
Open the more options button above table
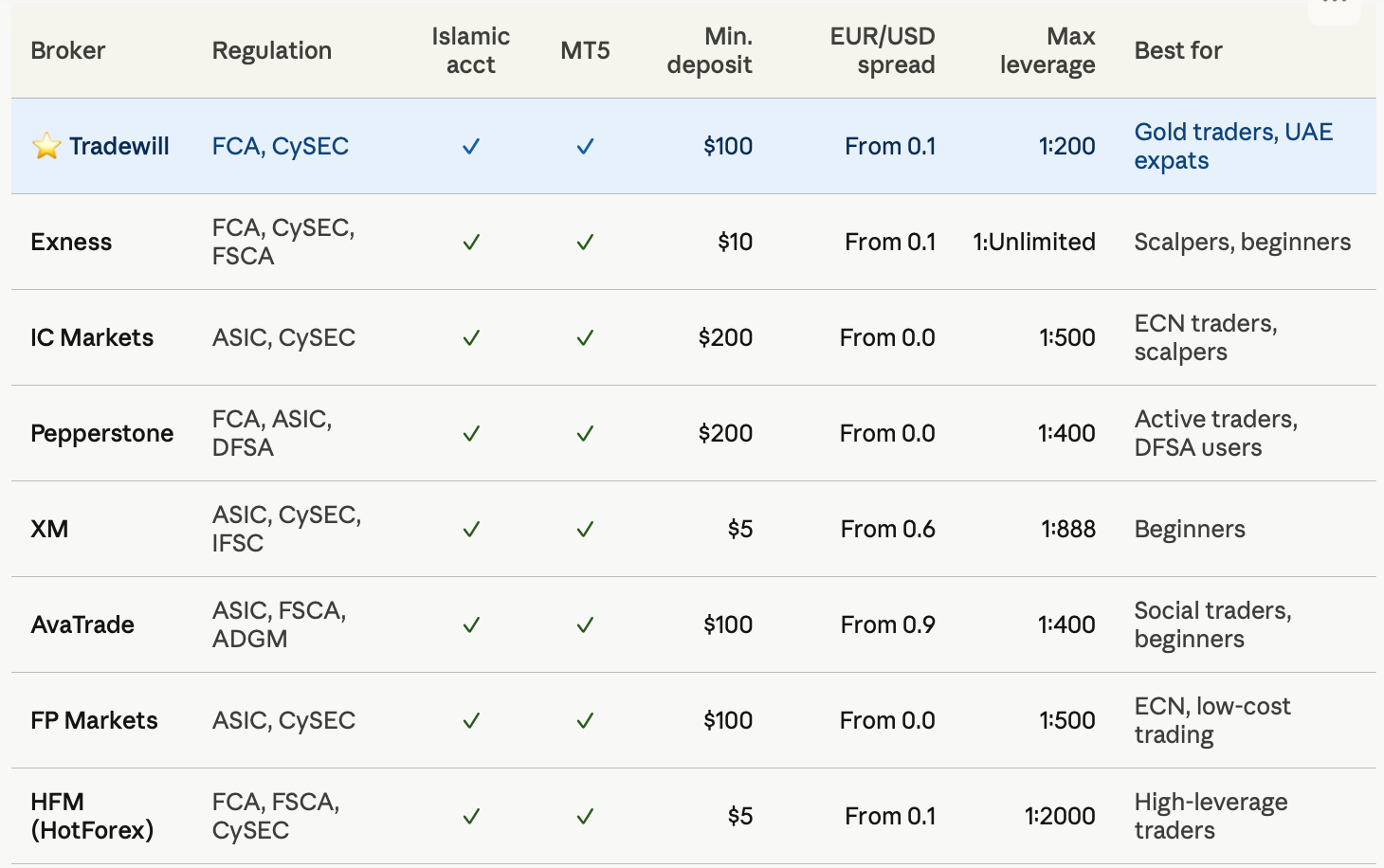[x=1335, y=8]
